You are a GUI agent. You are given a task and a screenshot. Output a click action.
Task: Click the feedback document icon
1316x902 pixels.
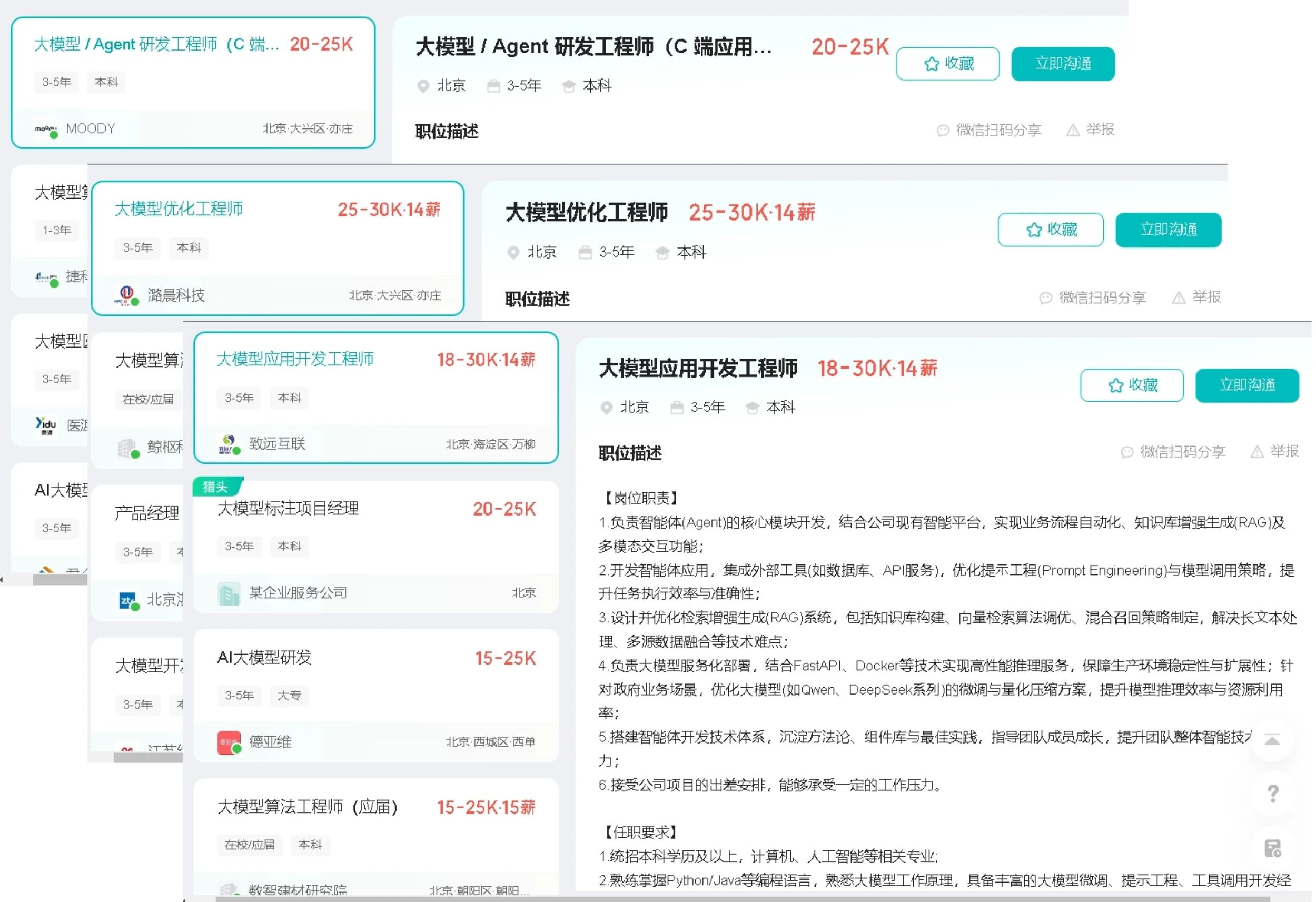pyautogui.click(x=1272, y=848)
